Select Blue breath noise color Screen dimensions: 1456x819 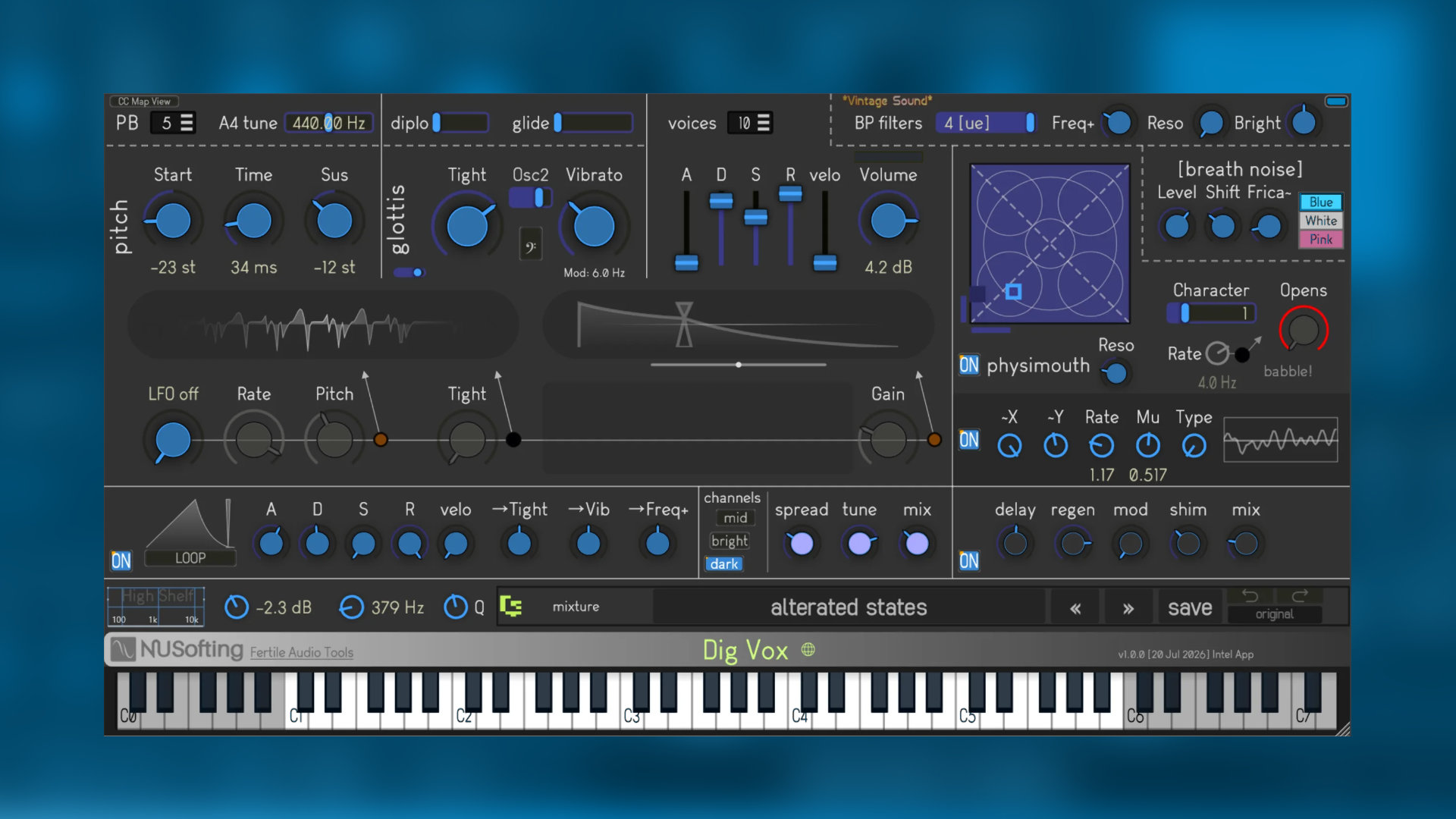(x=1321, y=202)
